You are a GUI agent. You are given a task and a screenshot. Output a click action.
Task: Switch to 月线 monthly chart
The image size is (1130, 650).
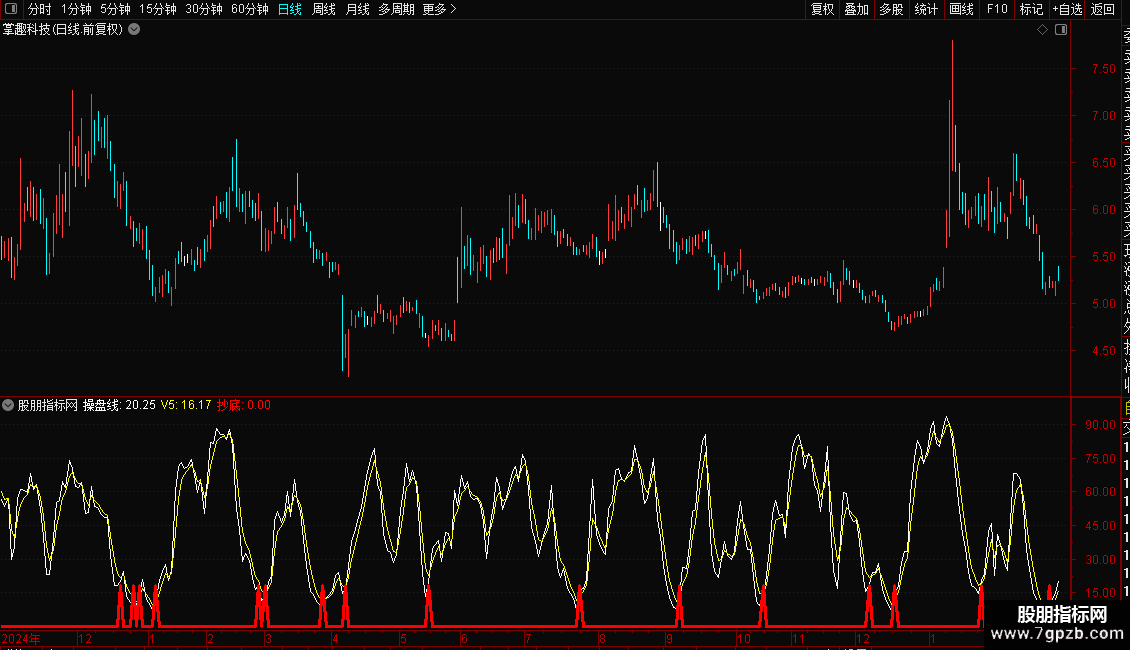[357, 9]
